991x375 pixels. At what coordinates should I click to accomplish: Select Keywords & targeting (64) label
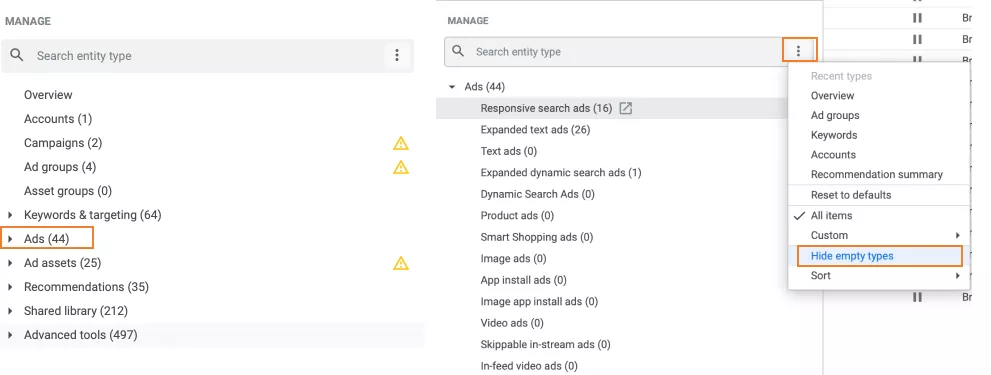click(93, 215)
